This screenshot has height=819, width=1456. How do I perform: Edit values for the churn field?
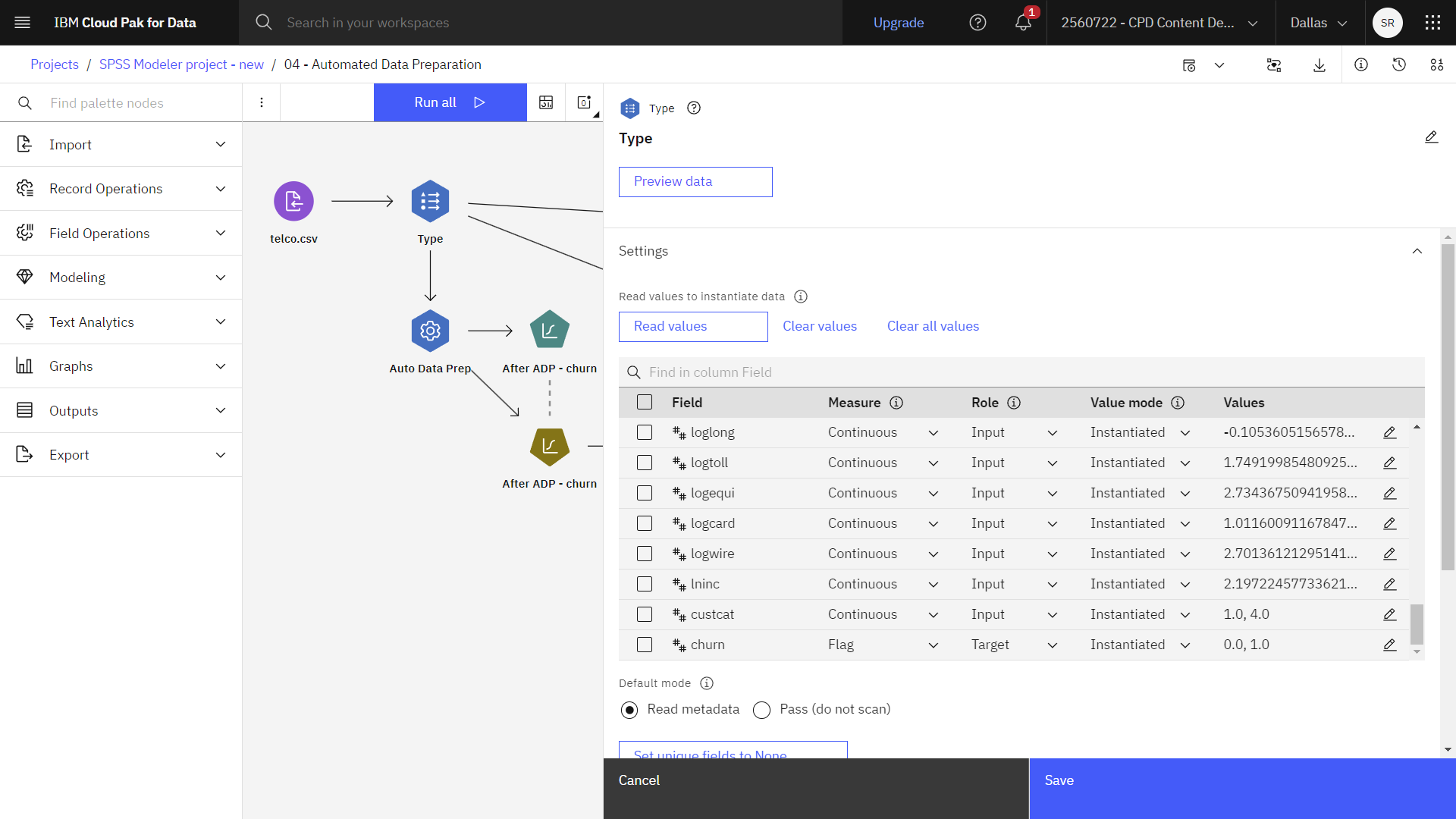coord(1389,645)
